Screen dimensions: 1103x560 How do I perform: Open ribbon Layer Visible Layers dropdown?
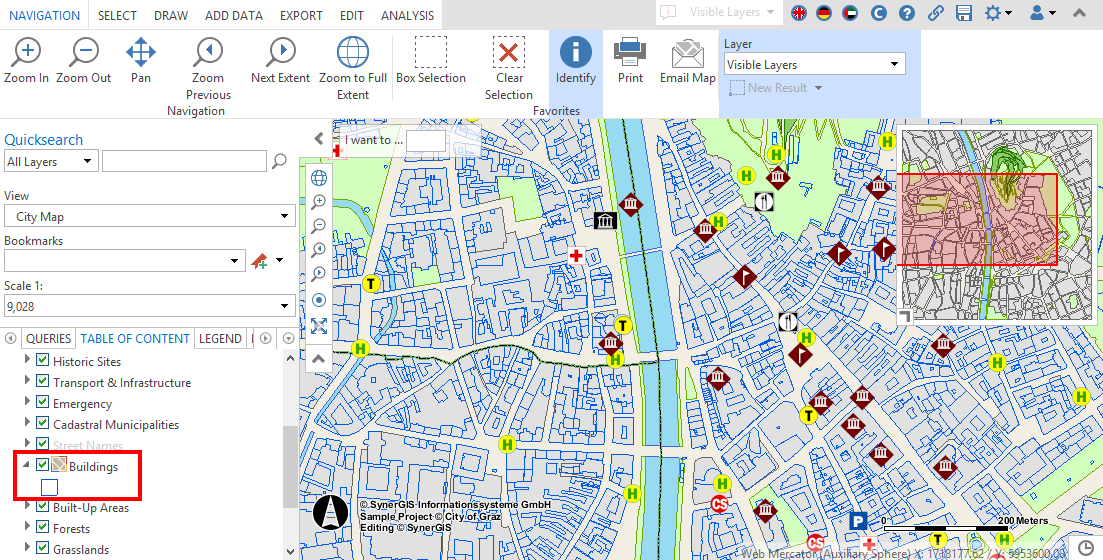[815, 64]
